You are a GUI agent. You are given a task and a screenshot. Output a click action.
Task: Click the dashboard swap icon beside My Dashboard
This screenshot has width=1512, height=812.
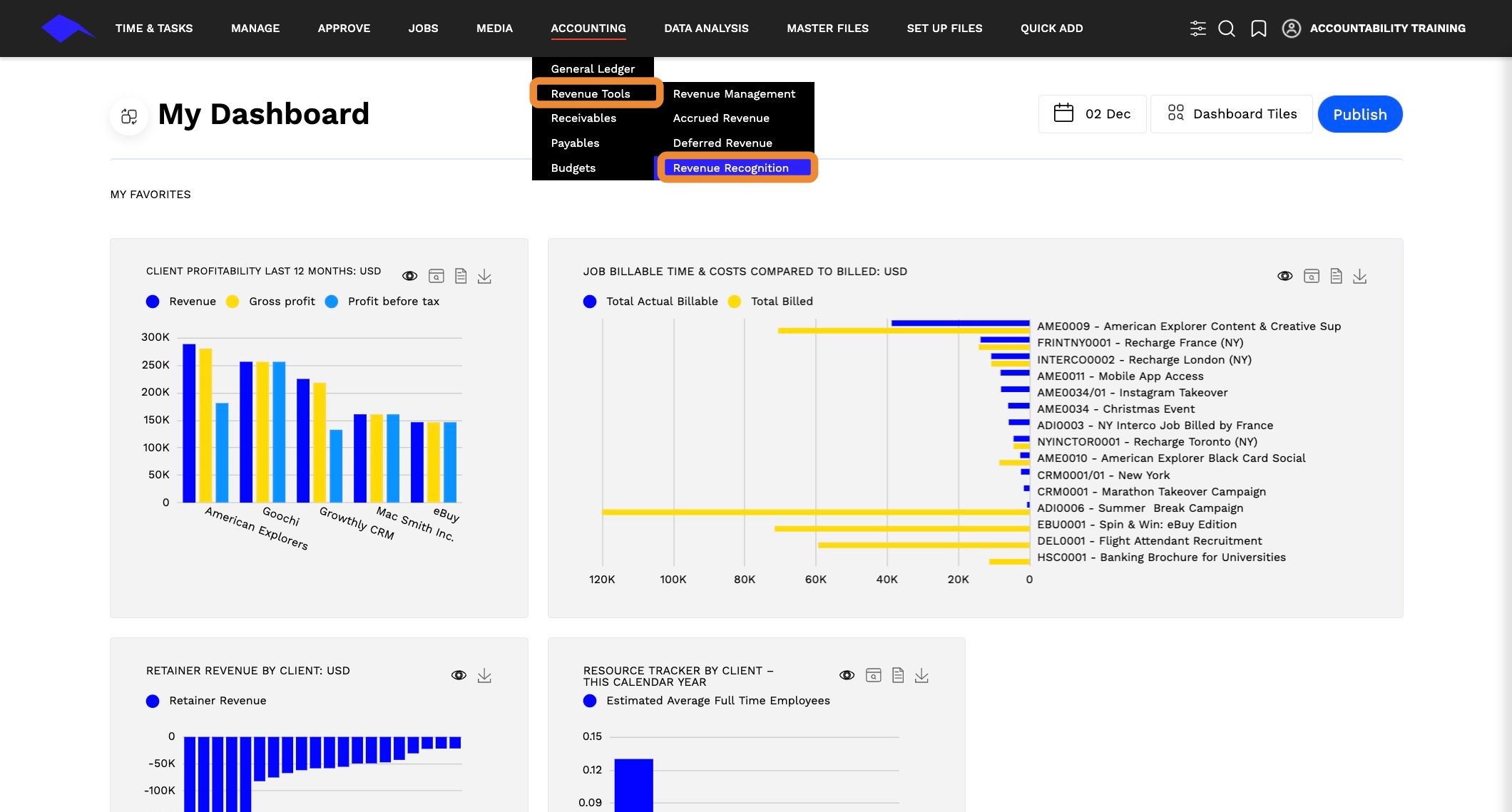pos(129,115)
